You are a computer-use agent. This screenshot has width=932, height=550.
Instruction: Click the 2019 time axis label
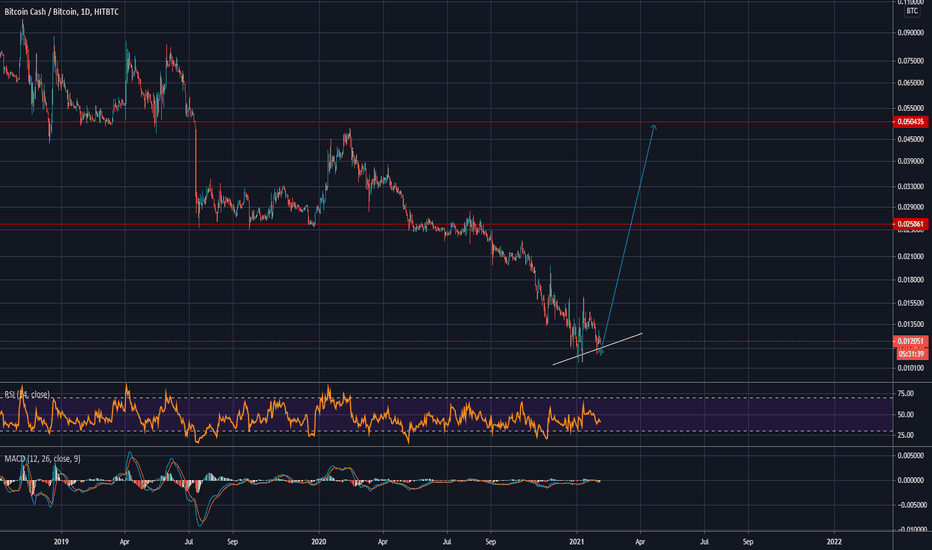(x=61, y=542)
